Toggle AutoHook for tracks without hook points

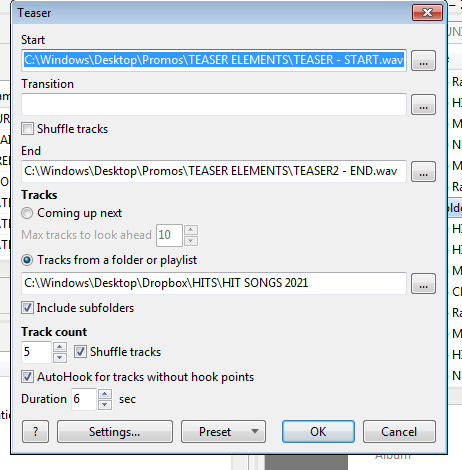tap(27, 377)
